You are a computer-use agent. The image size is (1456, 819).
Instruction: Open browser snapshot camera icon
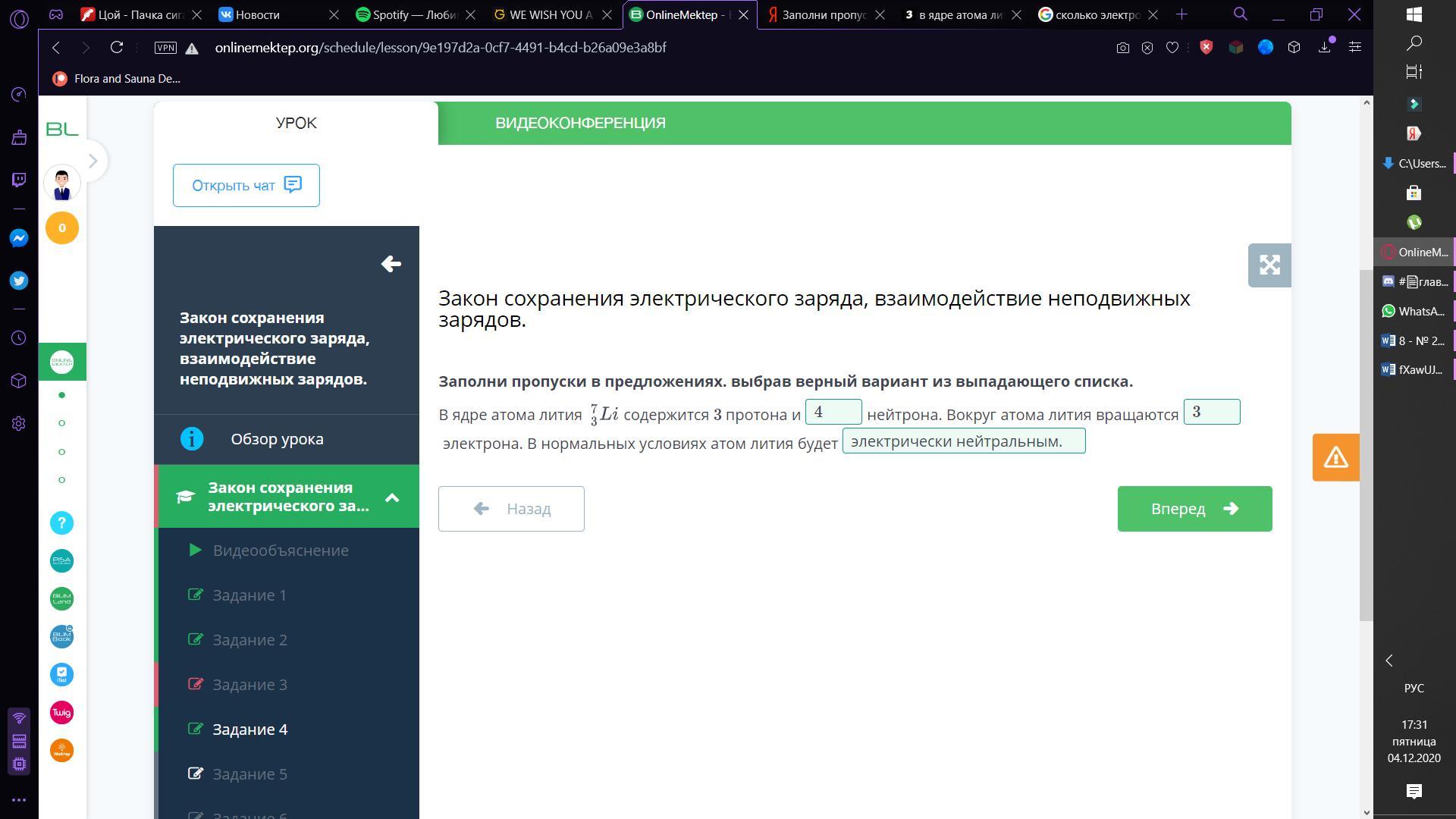[1122, 48]
